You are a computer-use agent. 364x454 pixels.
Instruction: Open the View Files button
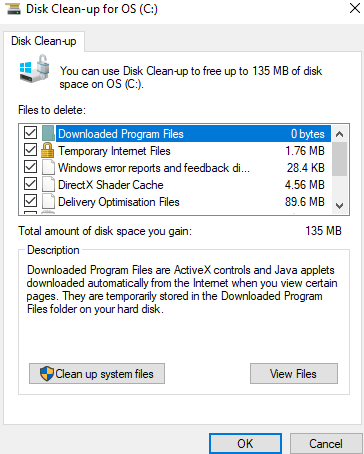[x=294, y=374]
